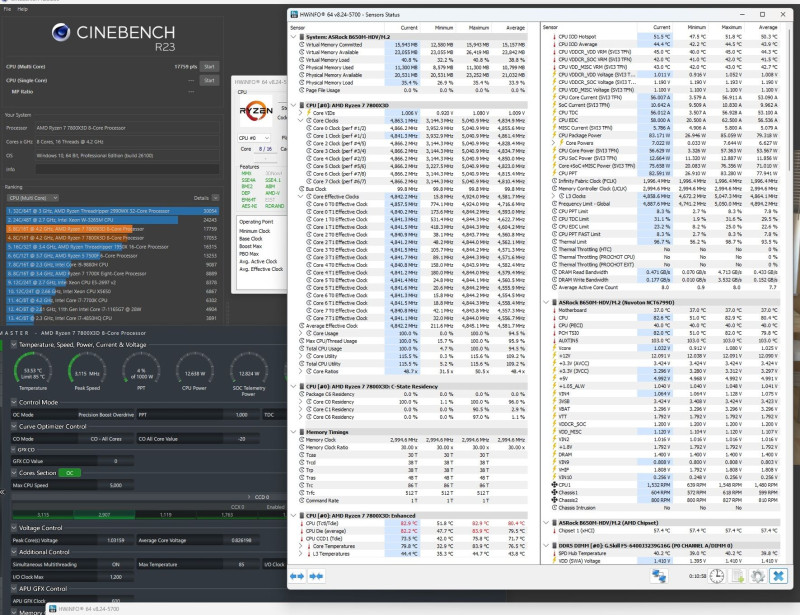Screen dimensions: 800x615
Task: Collapse the Control Mode section in Ryzen Master
Action: 14,402
